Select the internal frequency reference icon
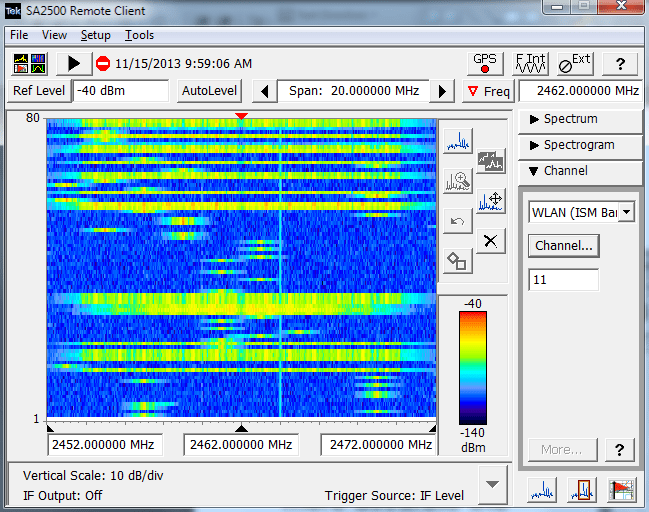 531,63
